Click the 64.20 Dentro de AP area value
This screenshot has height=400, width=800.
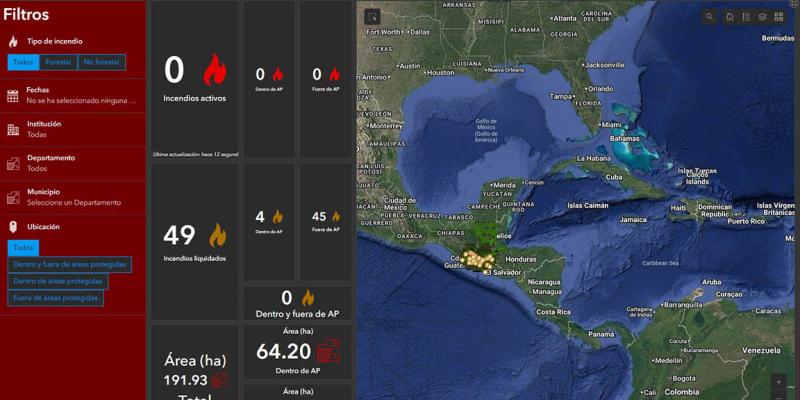pos(284,352)
